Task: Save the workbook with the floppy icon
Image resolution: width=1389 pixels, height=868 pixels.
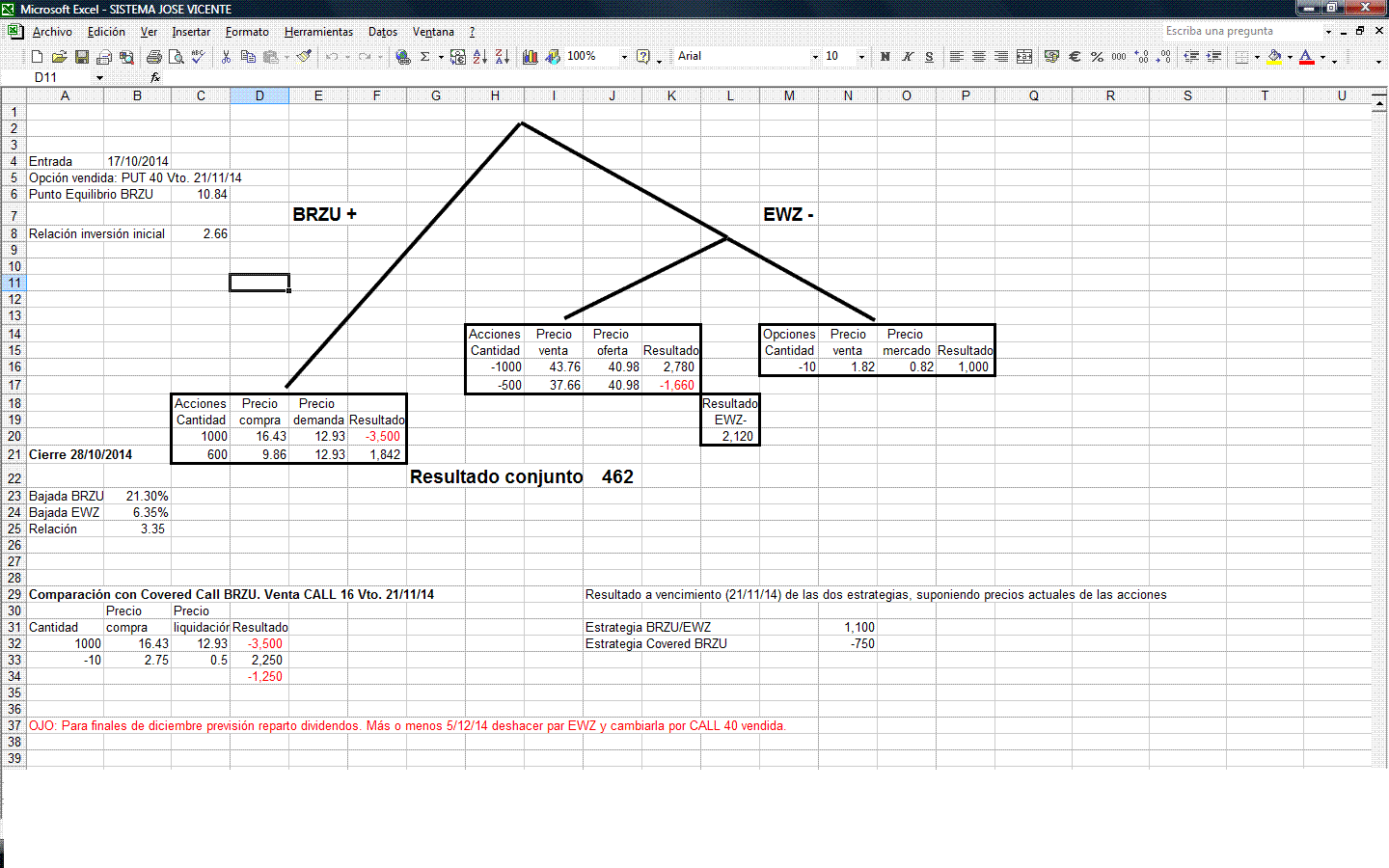Action: (82, 57)
